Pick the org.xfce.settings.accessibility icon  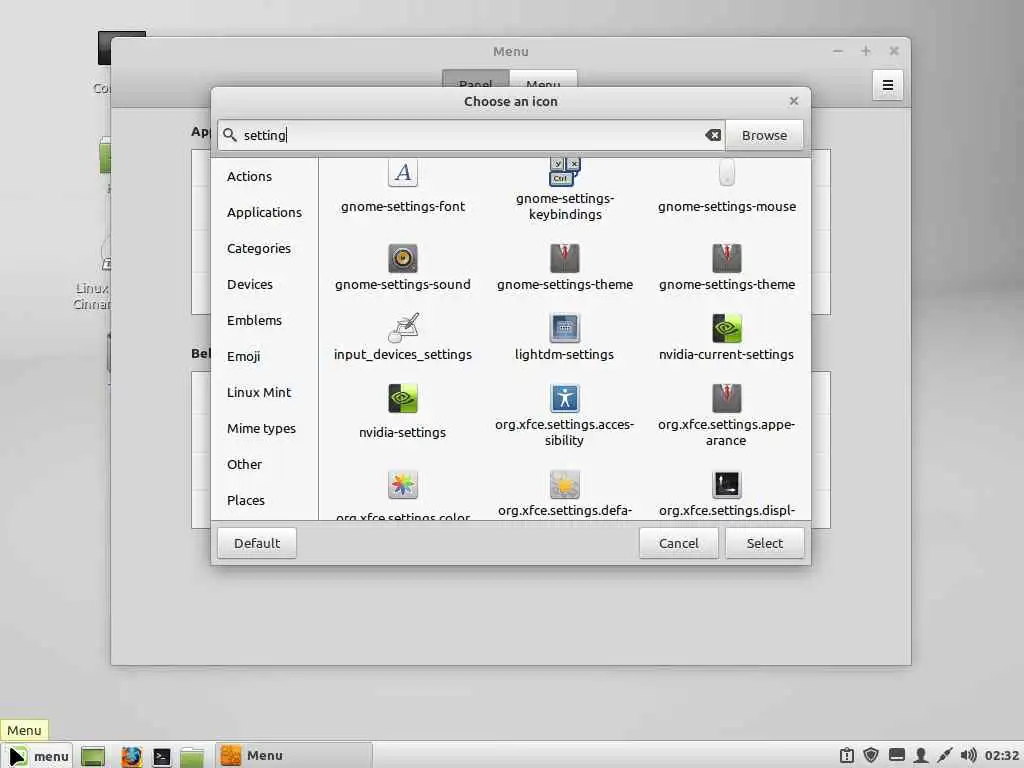click(x=565, y=398)
